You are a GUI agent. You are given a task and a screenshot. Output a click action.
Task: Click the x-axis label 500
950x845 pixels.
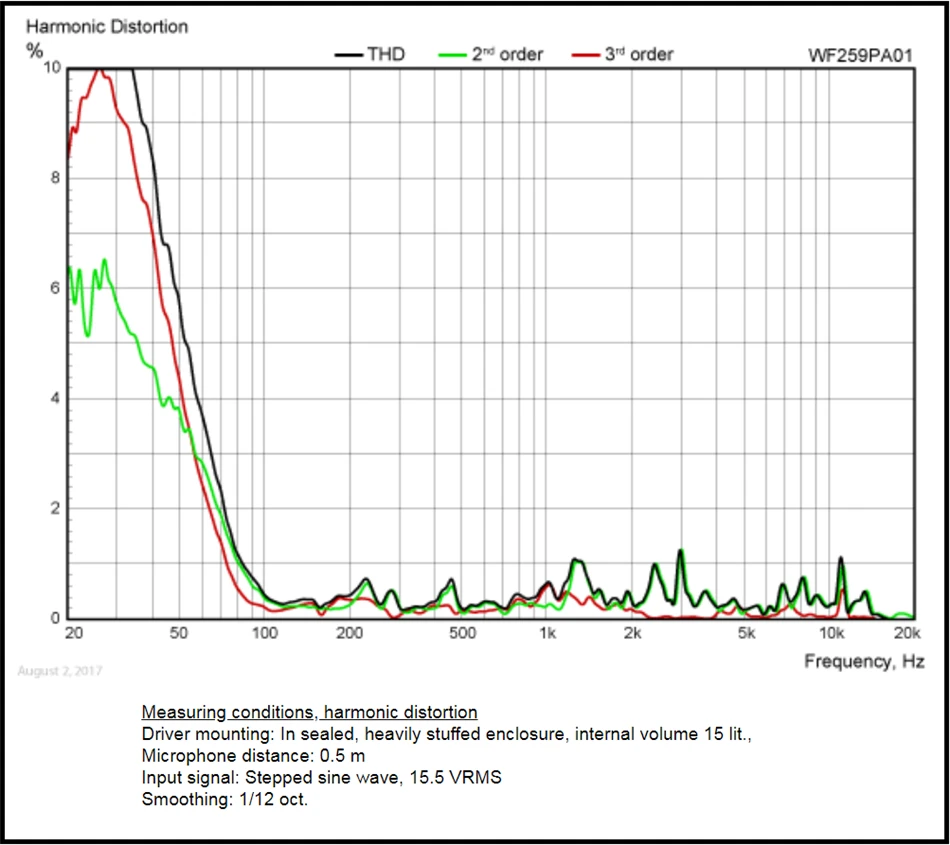pos(462,634)
